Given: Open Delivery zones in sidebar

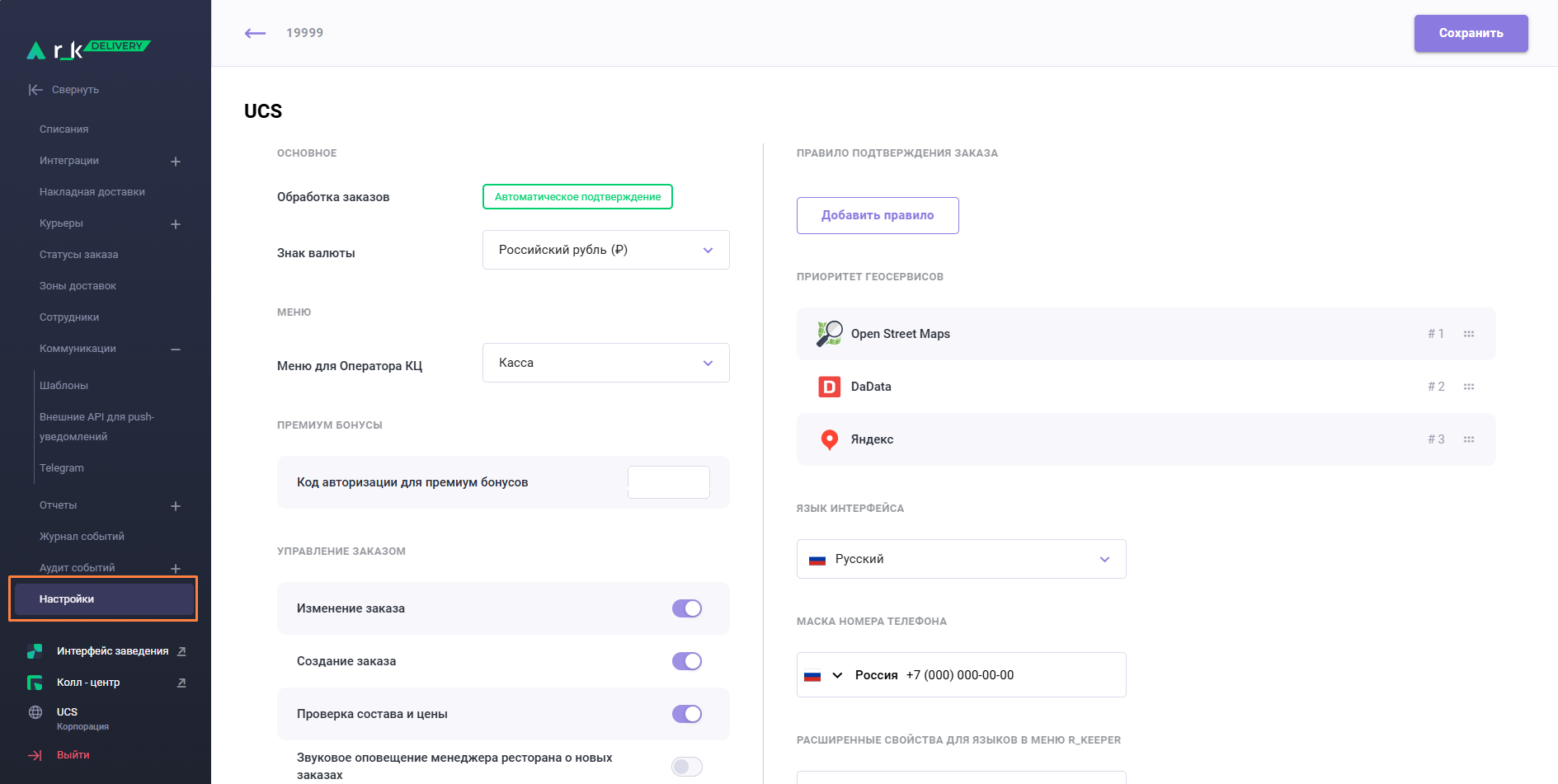Looking at the screenshot, I should [78, 286].
